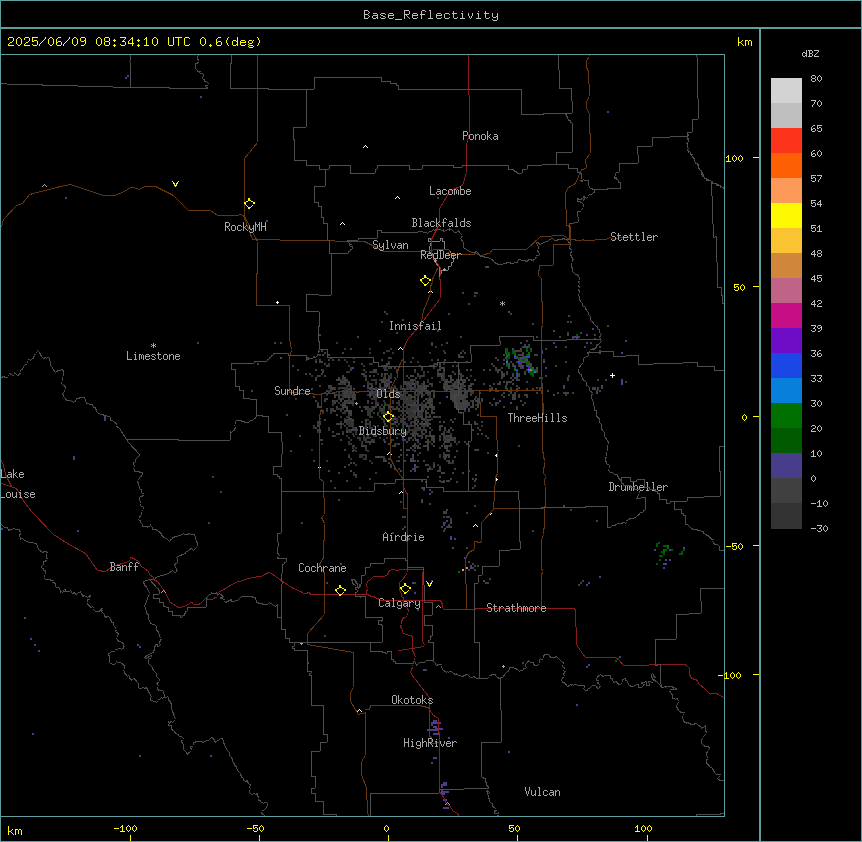Viewport: 862px width, 842px height.
Task: Click the km unit label at the top right
Action: pyautogui.click(x=744, y=42)
